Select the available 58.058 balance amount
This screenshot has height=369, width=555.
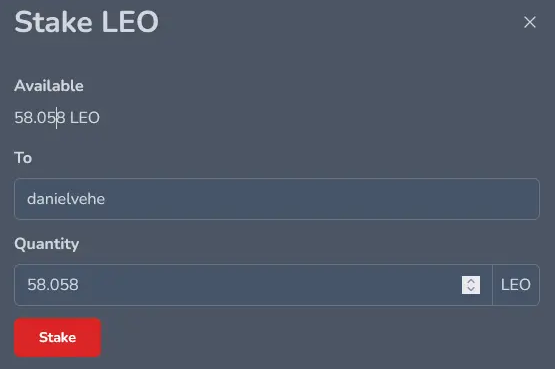[x=40, y=117]
